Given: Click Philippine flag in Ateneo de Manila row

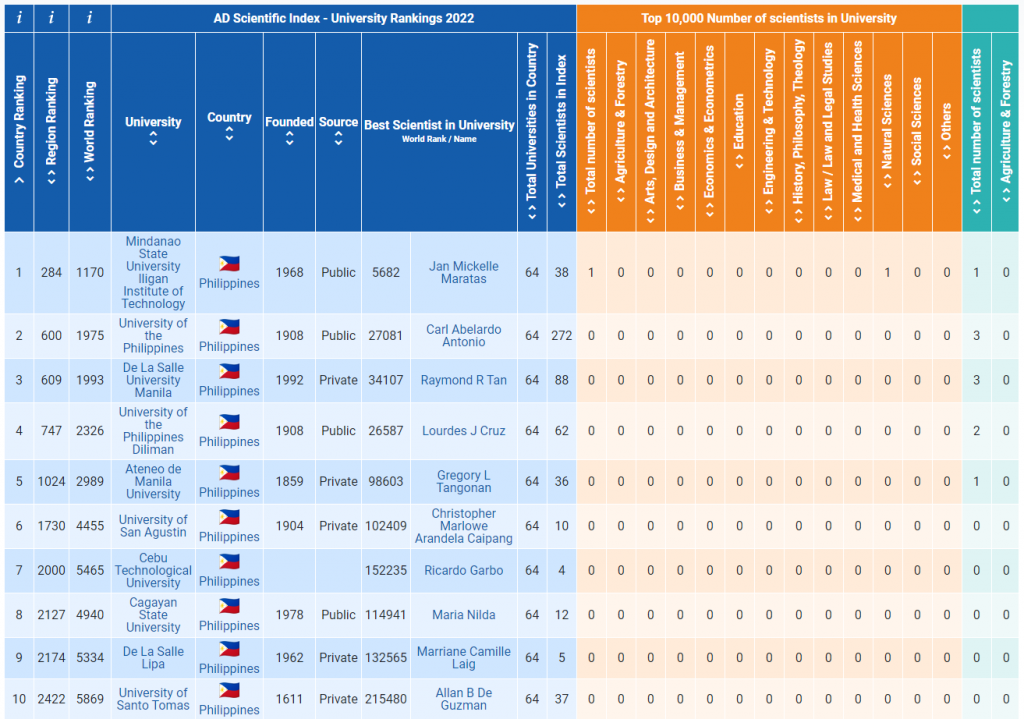Looking at the screenshot, I should coord(229,473).
